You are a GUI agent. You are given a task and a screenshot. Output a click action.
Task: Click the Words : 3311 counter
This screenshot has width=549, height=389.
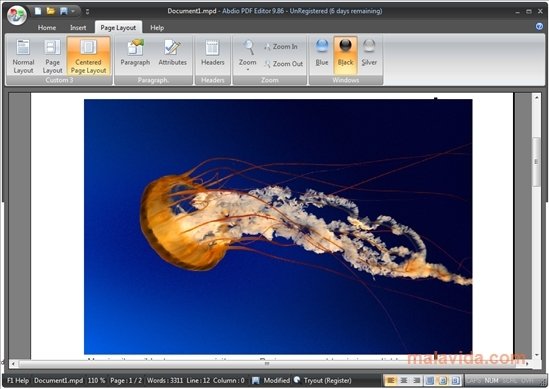point(165,380)
